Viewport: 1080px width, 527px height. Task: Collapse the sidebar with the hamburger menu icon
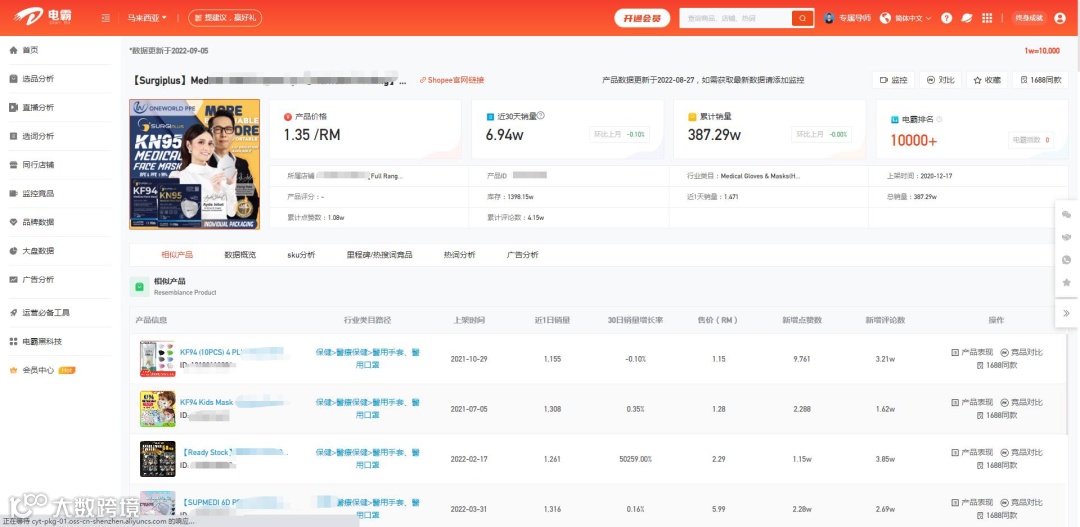pos(105,18)
